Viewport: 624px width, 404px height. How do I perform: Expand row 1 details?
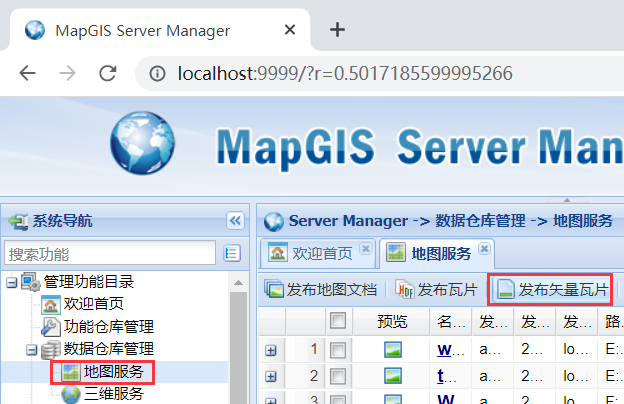coord(271,350)
